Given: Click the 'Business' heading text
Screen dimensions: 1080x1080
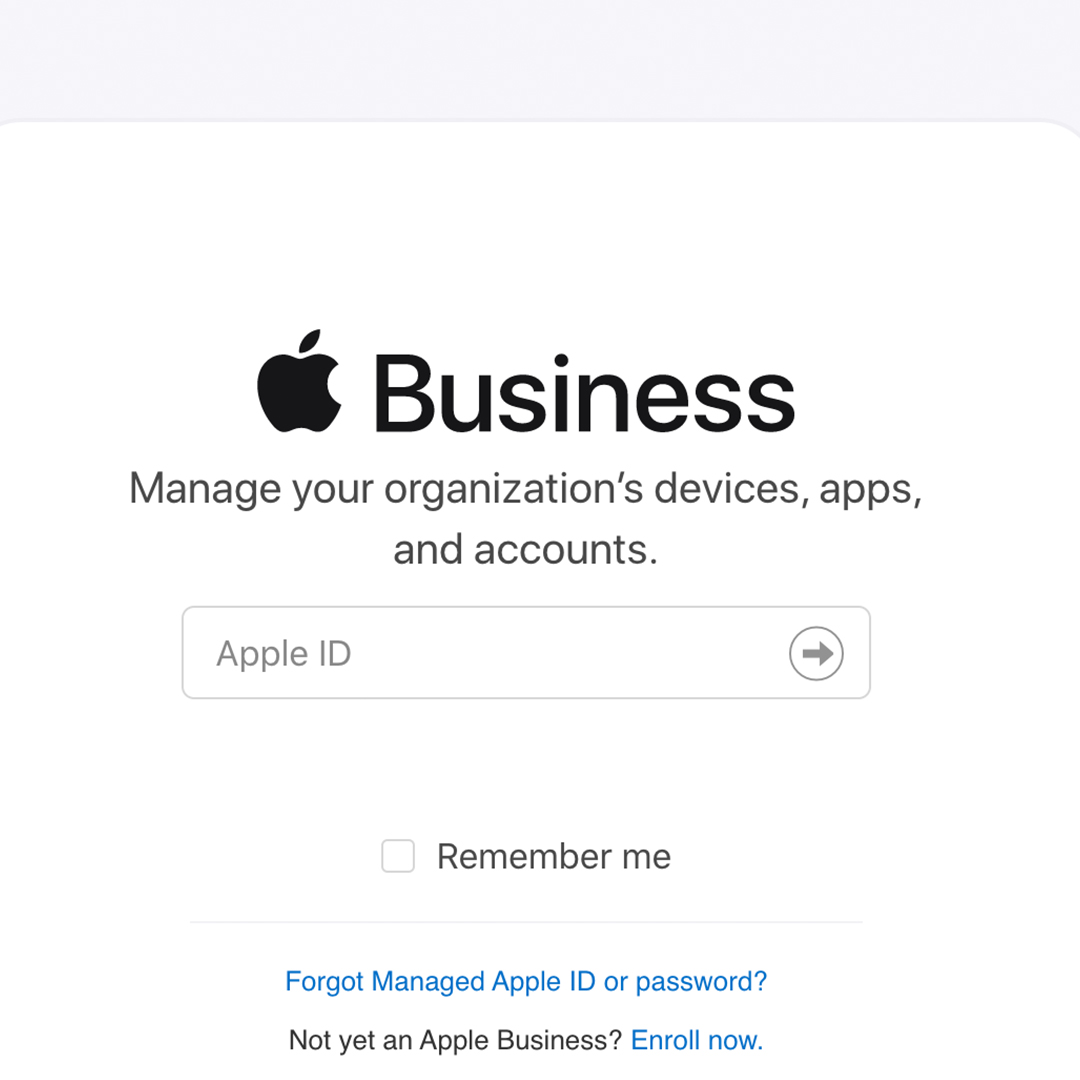Looking at the screenshot, I should tap(584, 393).
